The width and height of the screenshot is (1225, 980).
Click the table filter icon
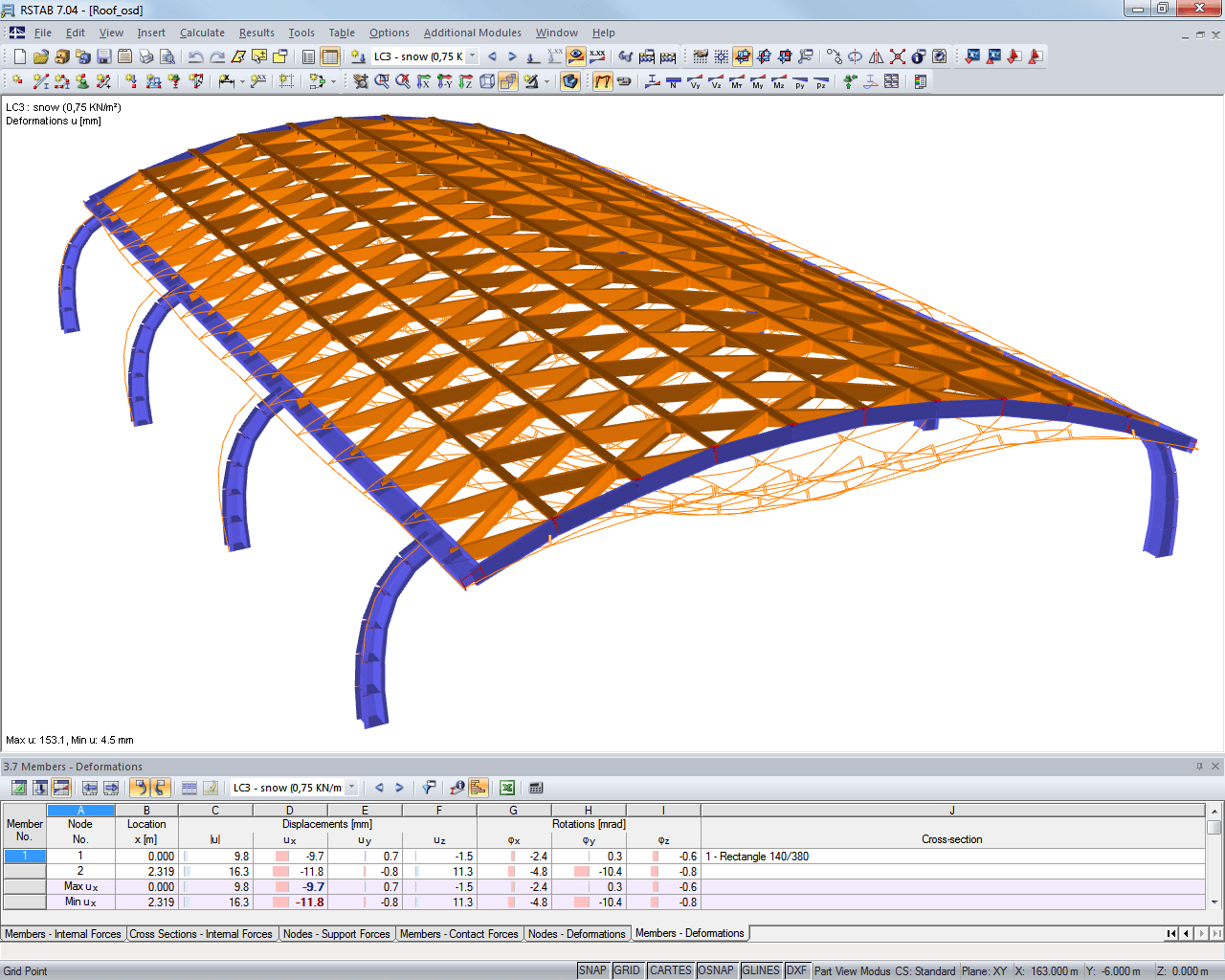429,788
